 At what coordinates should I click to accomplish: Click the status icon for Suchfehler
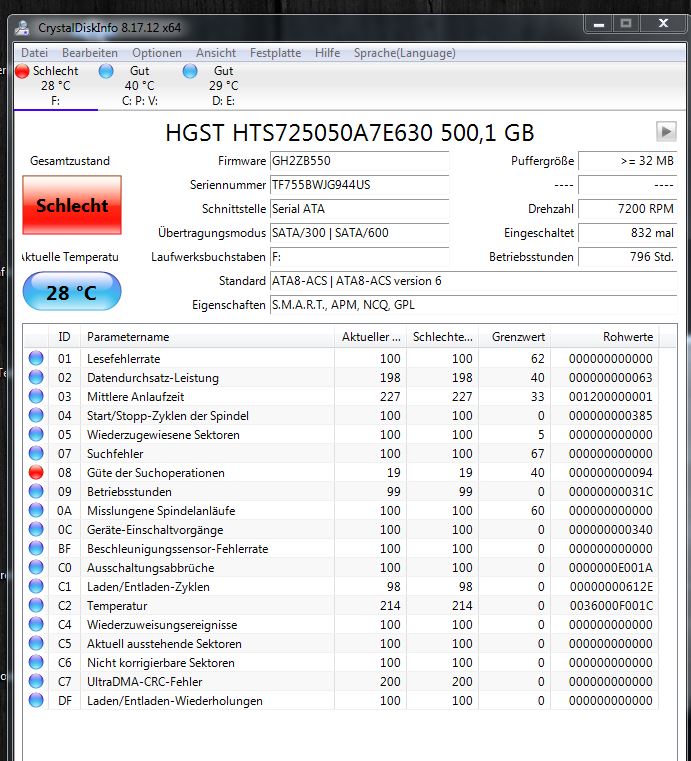point(36,453)
